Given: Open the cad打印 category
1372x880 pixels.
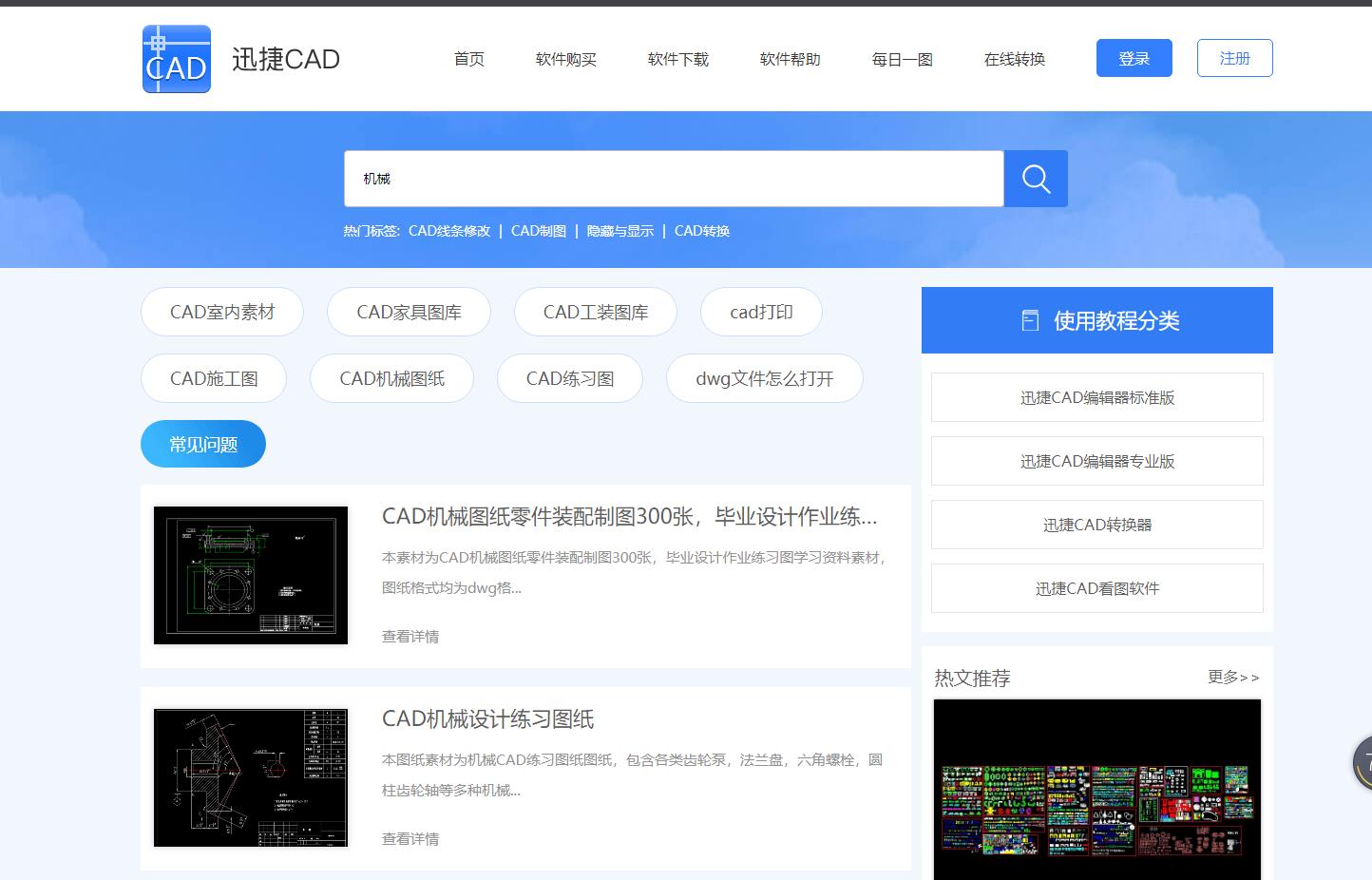Looking at the screenshot, I should [x=760, y=311].
